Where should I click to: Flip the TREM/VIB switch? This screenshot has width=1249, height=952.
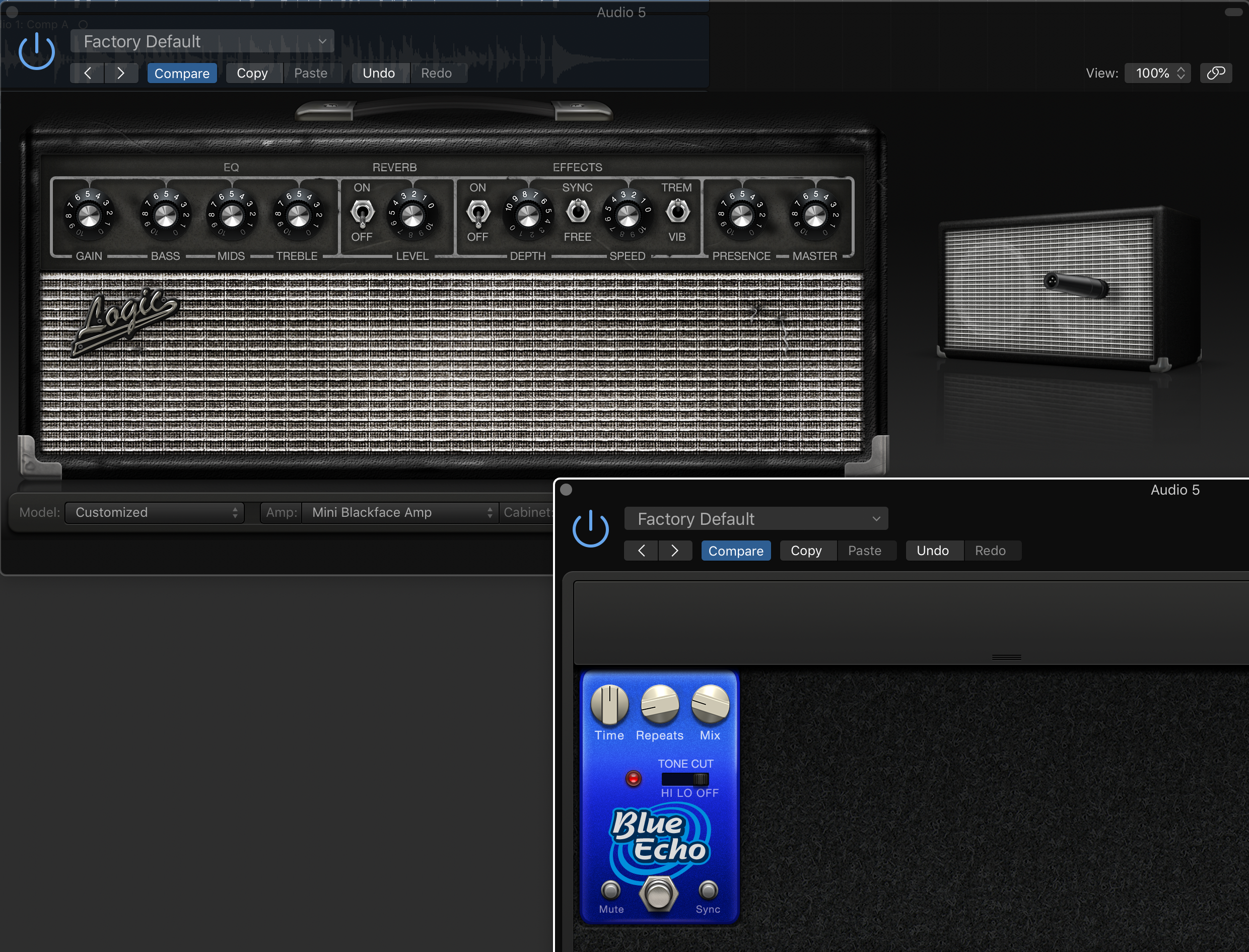point(677,212)
